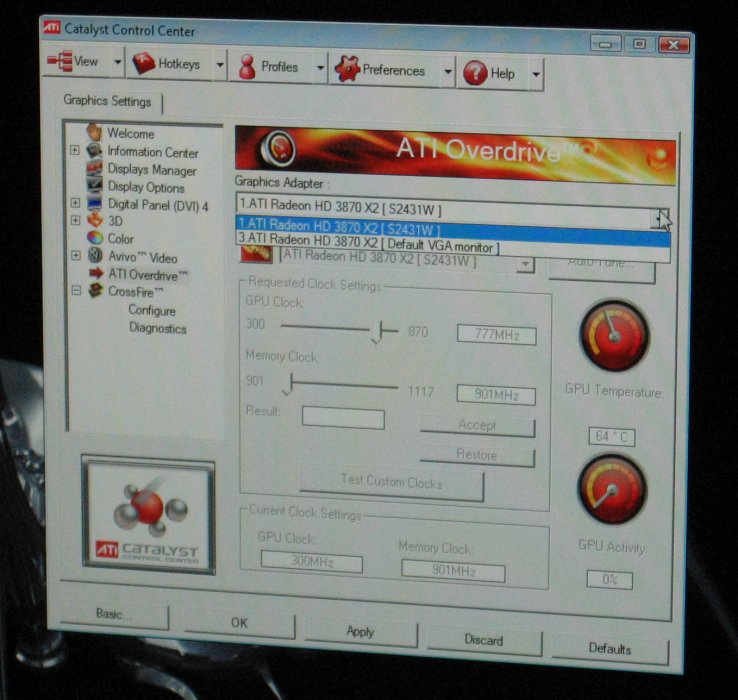Viewport: 738px width, 700px height.
Task: Open the Profiles dropdown arrow
Action: pos(321,68)
